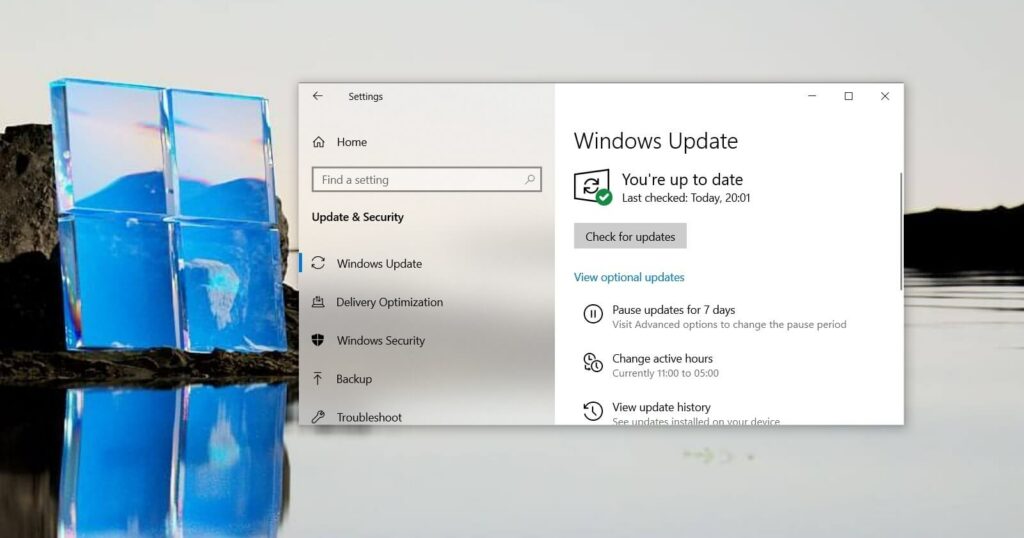The image size is (1024, 538).
Task: Open View optional updates link
Action: pyautogui.click(x=629, y=277)
